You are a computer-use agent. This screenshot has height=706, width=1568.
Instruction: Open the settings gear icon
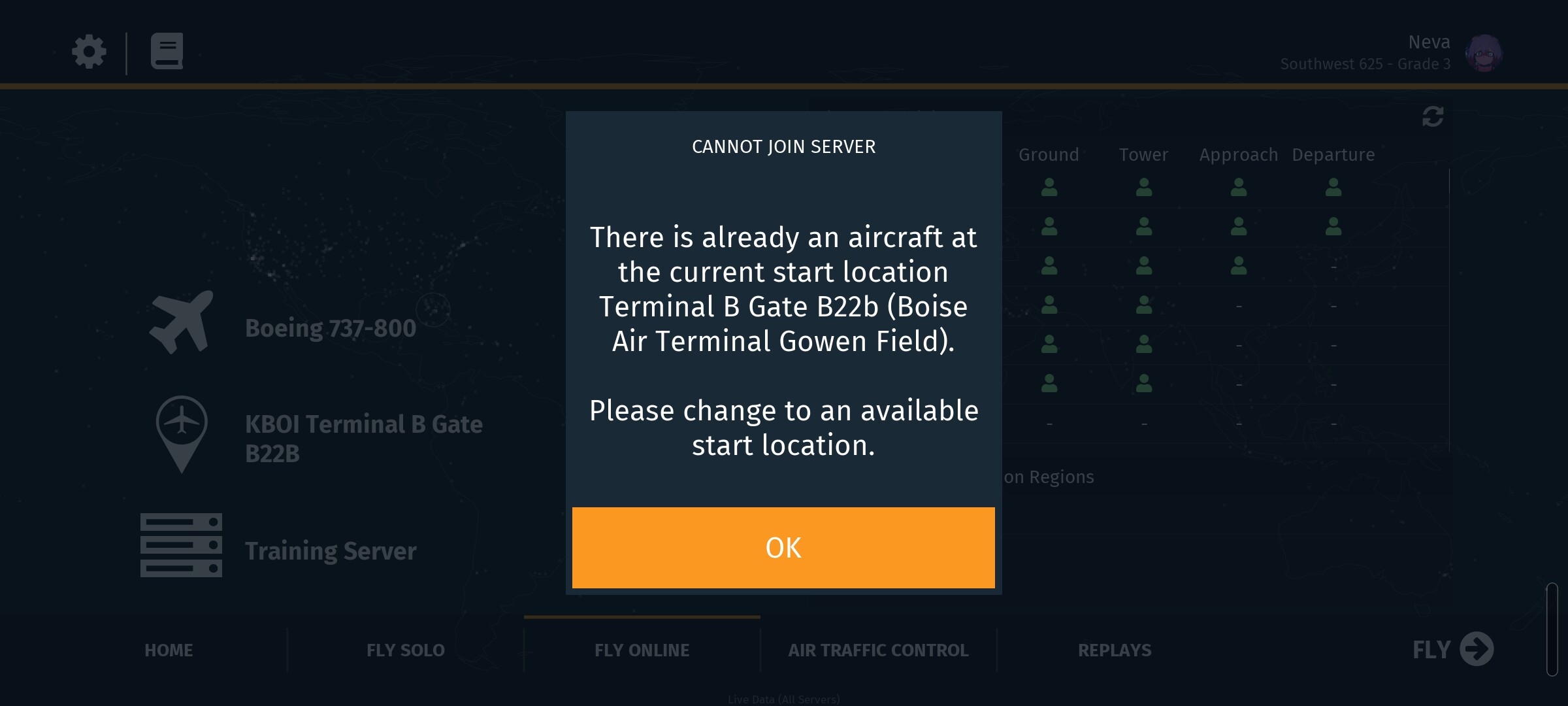click(x=89, y=52)
